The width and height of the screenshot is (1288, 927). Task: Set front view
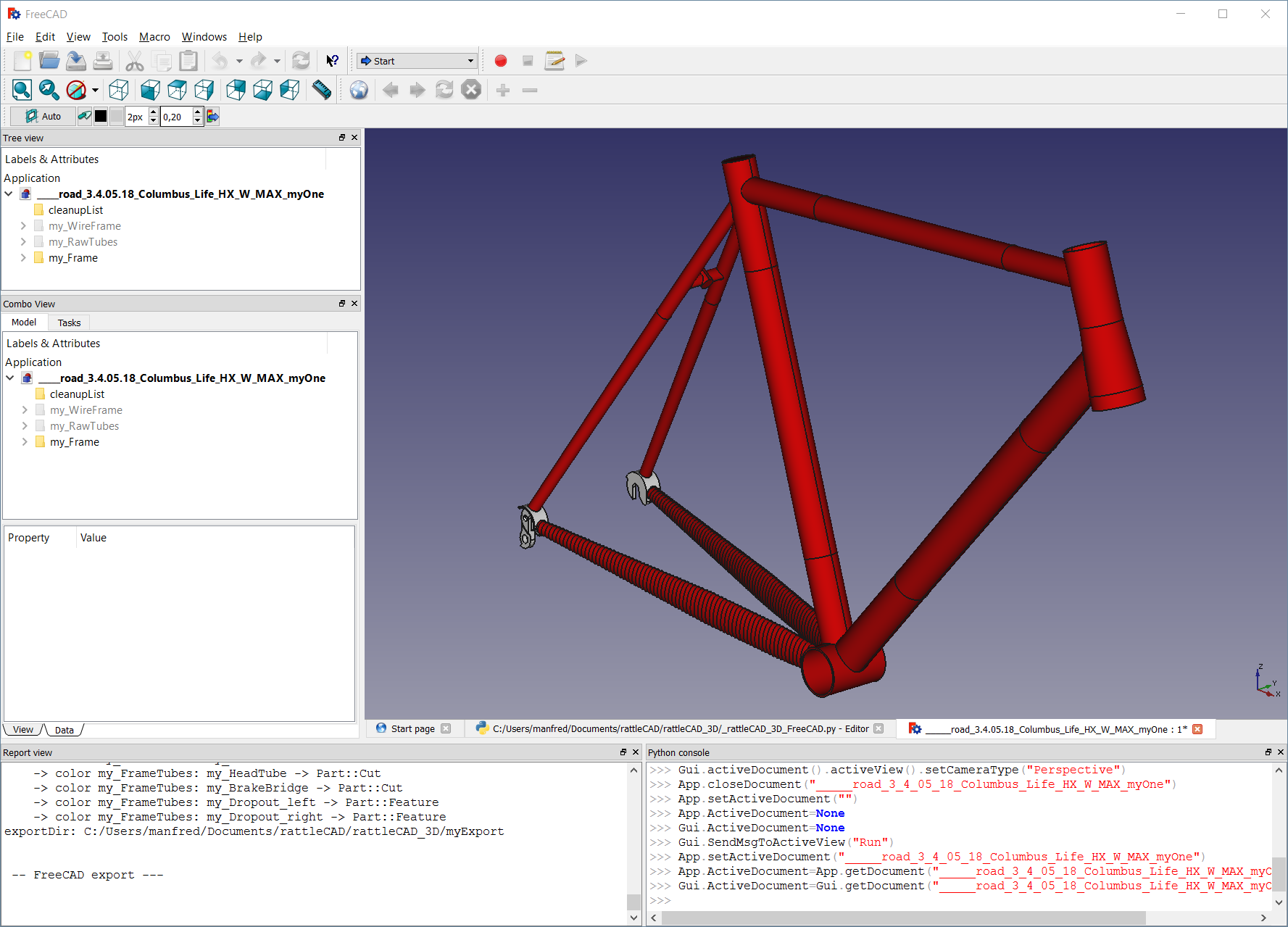pos(151,90)
